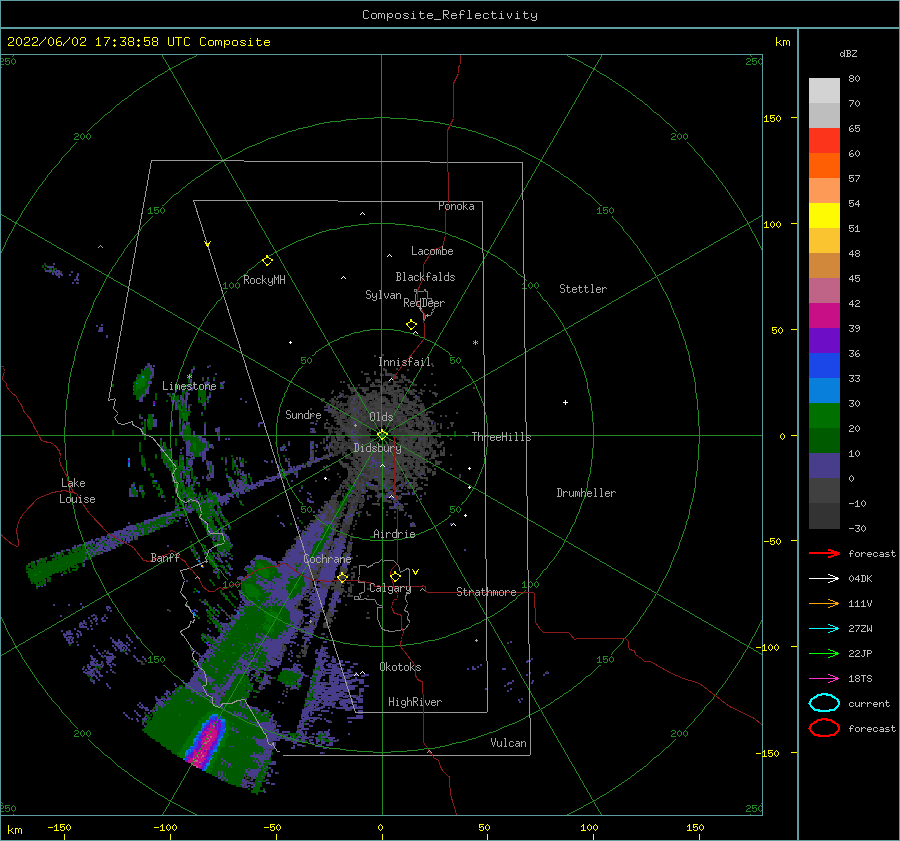Click the Okotoks town label
This screenshot has width=900, height=841.
[x=400, y=667]
